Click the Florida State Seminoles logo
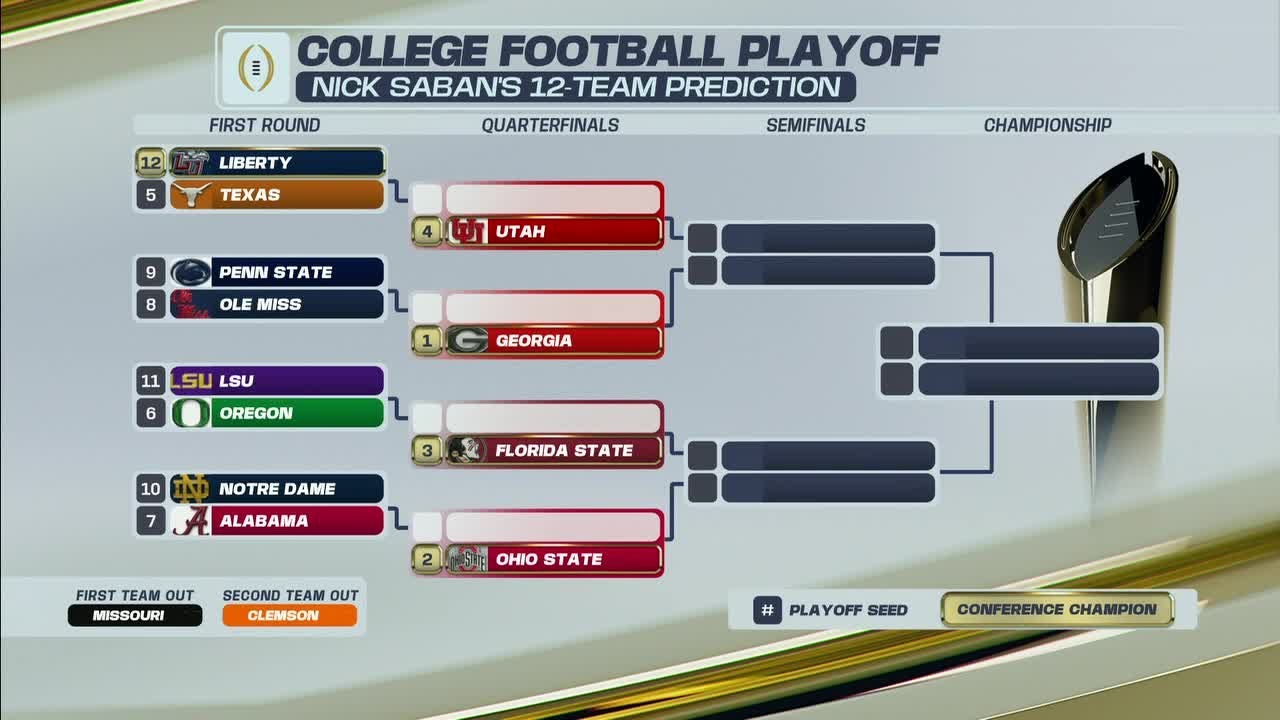Image resolution: width=1280 pixels, height=720 pixels. tap(467, 450)
